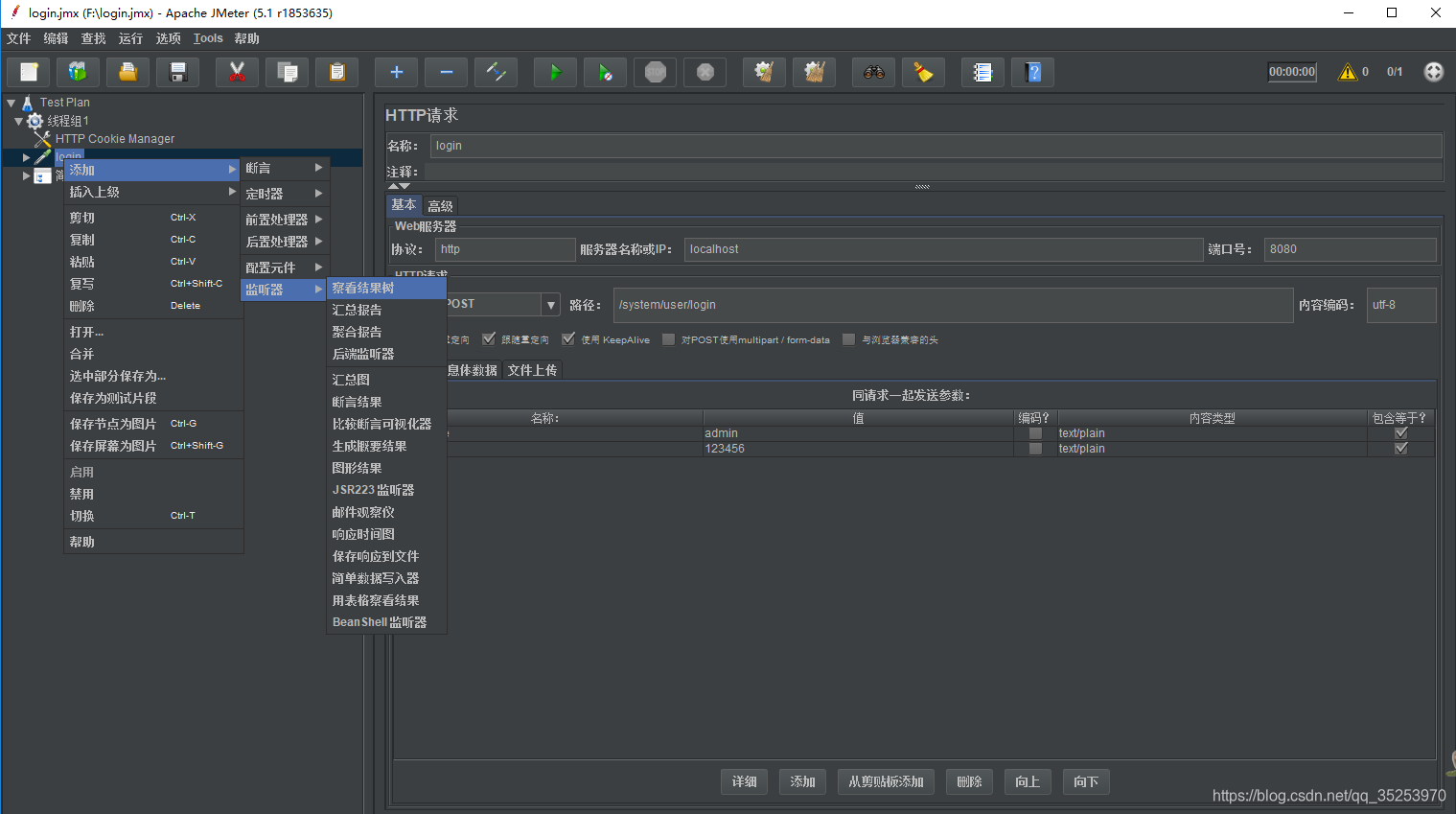Open 配置元件 submenu
Image resolution: width=1456 pixels, height=814 pixels.
pyautogui.click(x=285, y=267)
